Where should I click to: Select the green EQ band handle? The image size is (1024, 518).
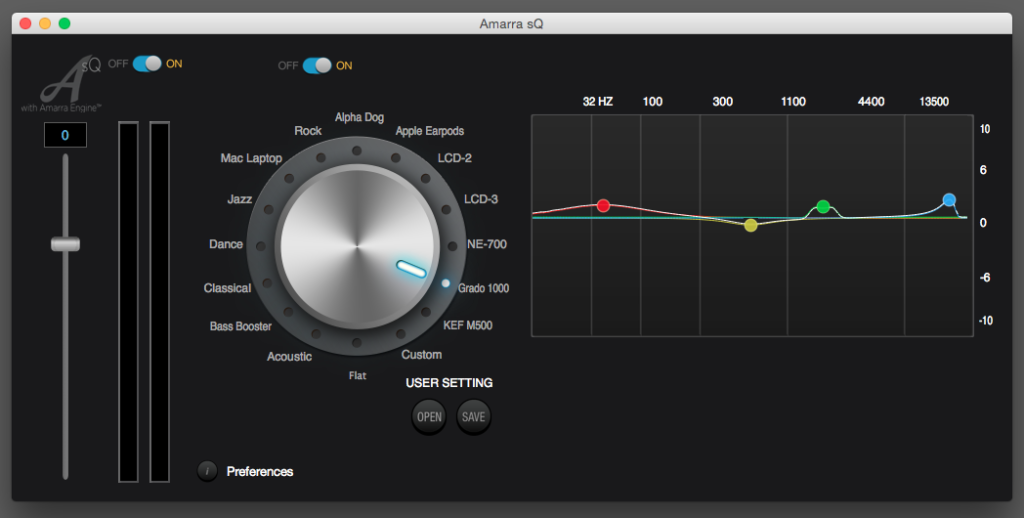tap(824, 206)
